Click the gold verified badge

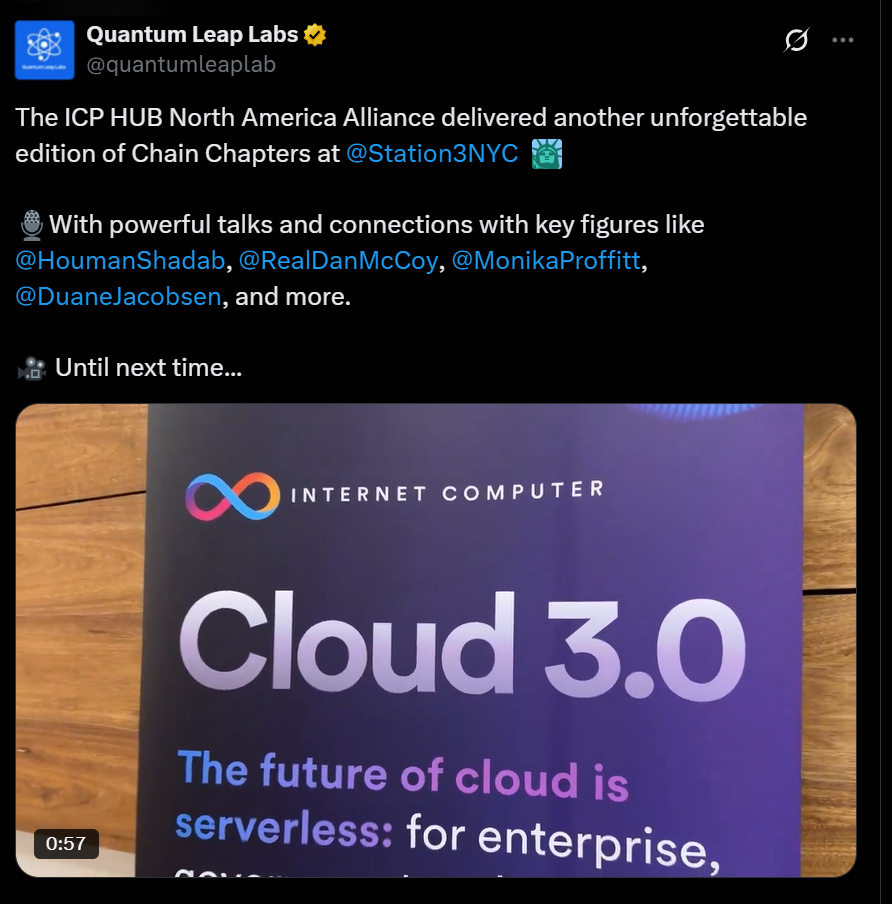click(315, 35)
